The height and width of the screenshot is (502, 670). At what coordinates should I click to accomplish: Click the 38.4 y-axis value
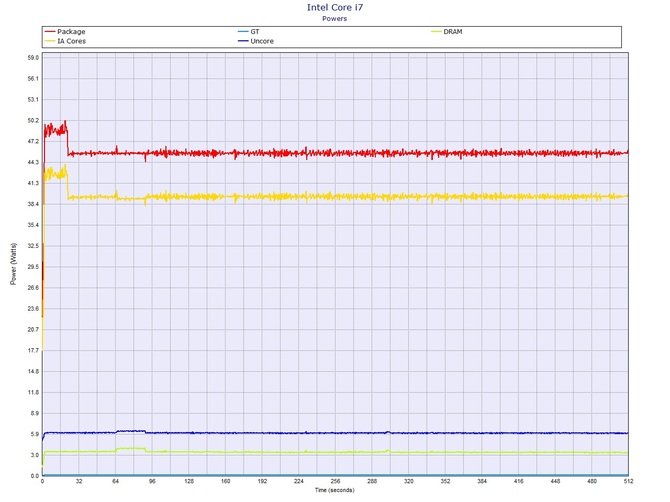point(33,204)
